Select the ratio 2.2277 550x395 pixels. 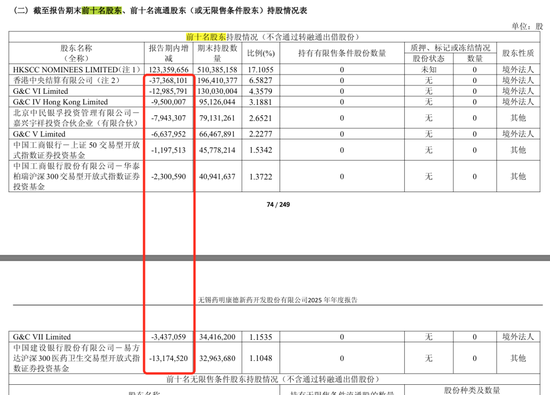[x=261, y=134]
